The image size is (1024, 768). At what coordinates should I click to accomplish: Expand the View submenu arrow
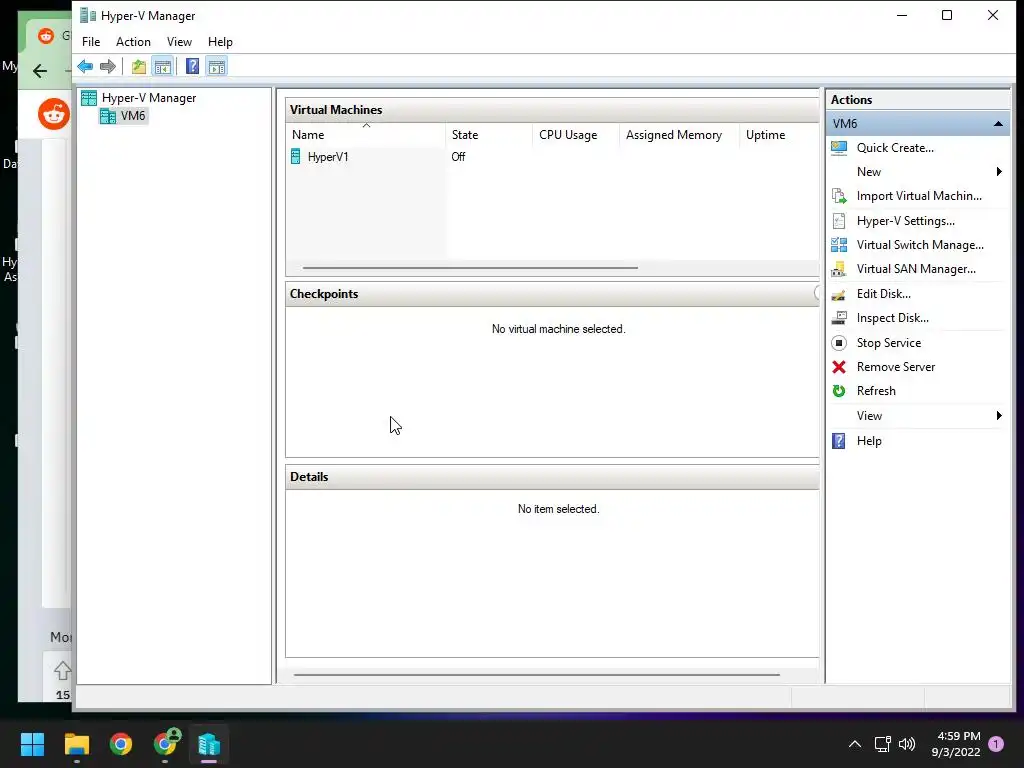(999, 415)
